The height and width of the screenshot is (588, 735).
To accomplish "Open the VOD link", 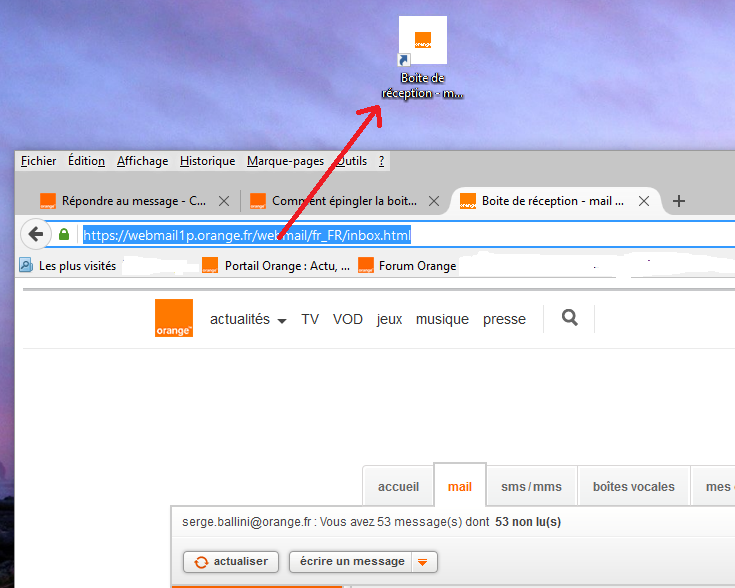I will tap(348, 319).
